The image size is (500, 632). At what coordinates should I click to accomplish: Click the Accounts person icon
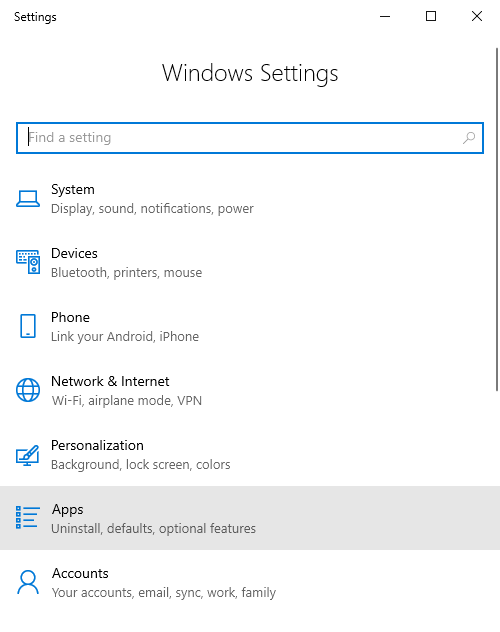pos(28,582)
